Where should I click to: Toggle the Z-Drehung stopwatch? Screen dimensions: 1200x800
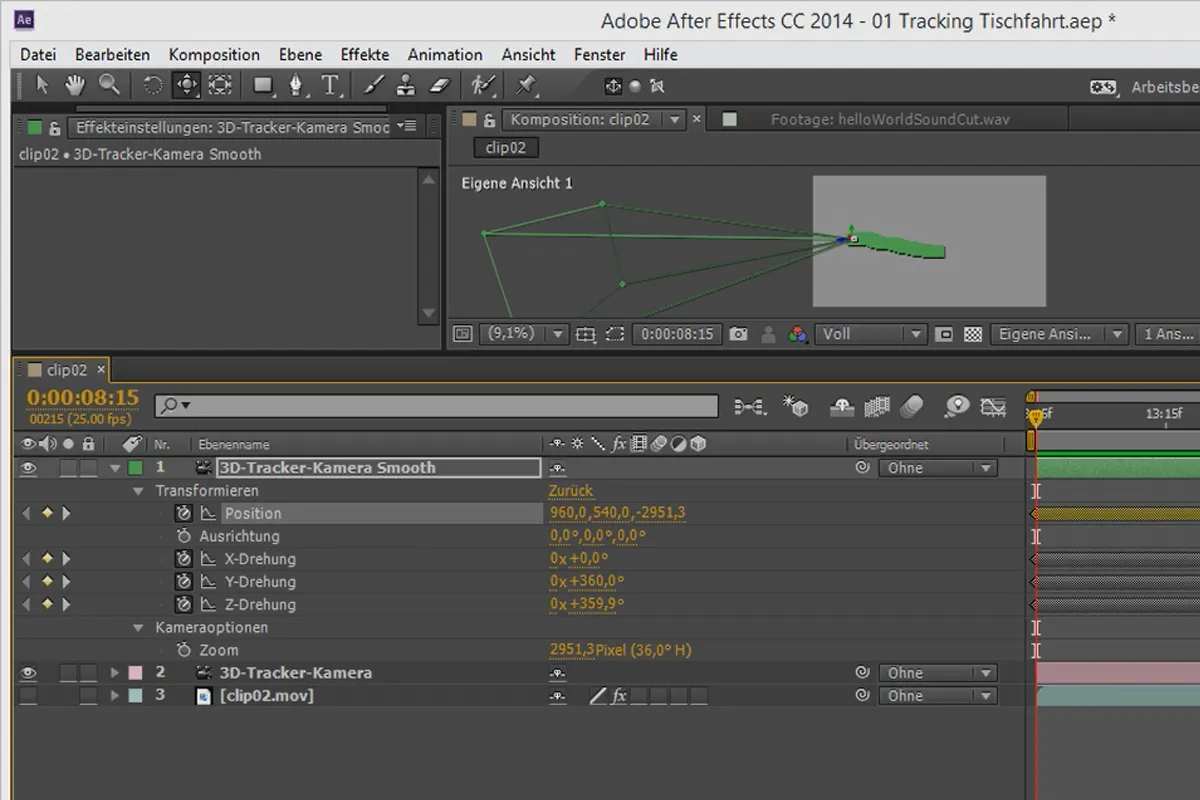[x=184, y=605]
